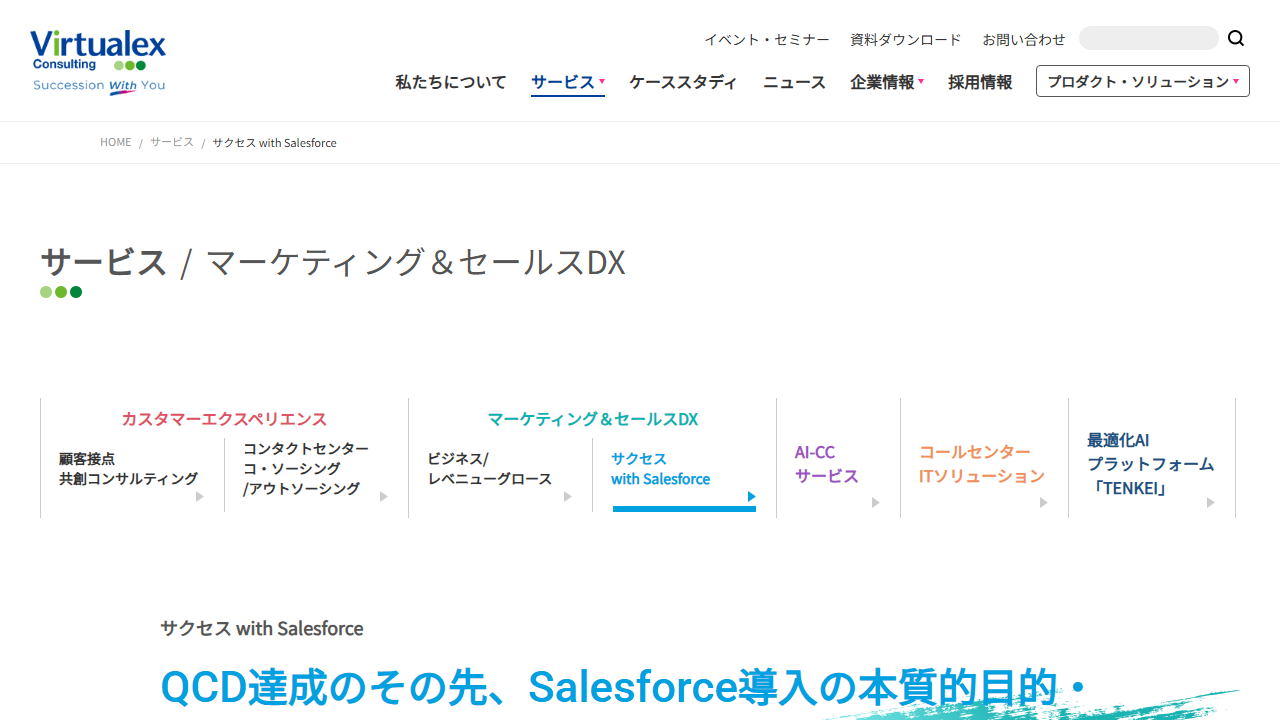The width and height of the screenshot is (1280, 720).
Task: Click the arrow icon in ビジネス/レベニューグロース tile
Action: tap(567, 496)
